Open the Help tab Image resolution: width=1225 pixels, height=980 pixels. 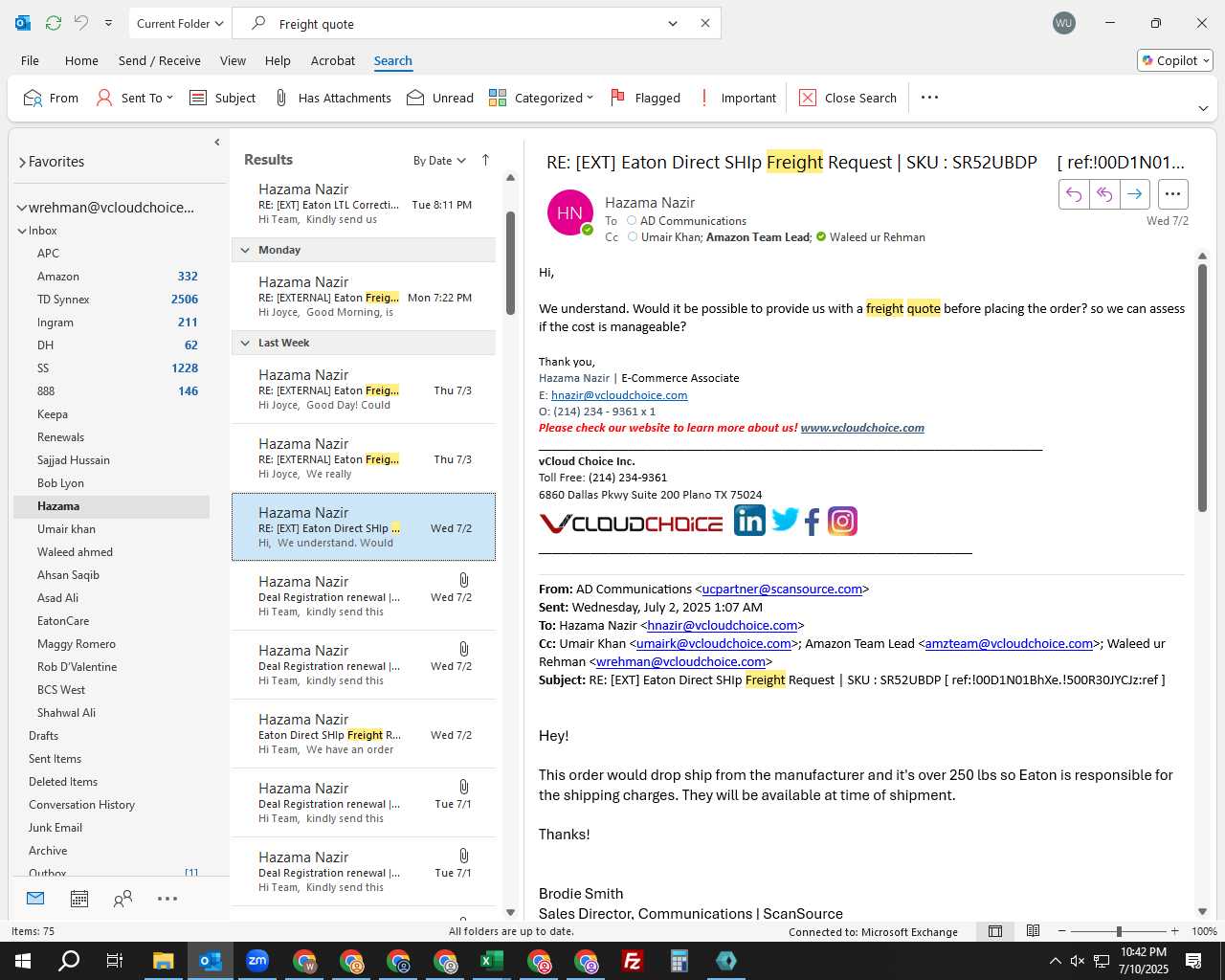278,60
